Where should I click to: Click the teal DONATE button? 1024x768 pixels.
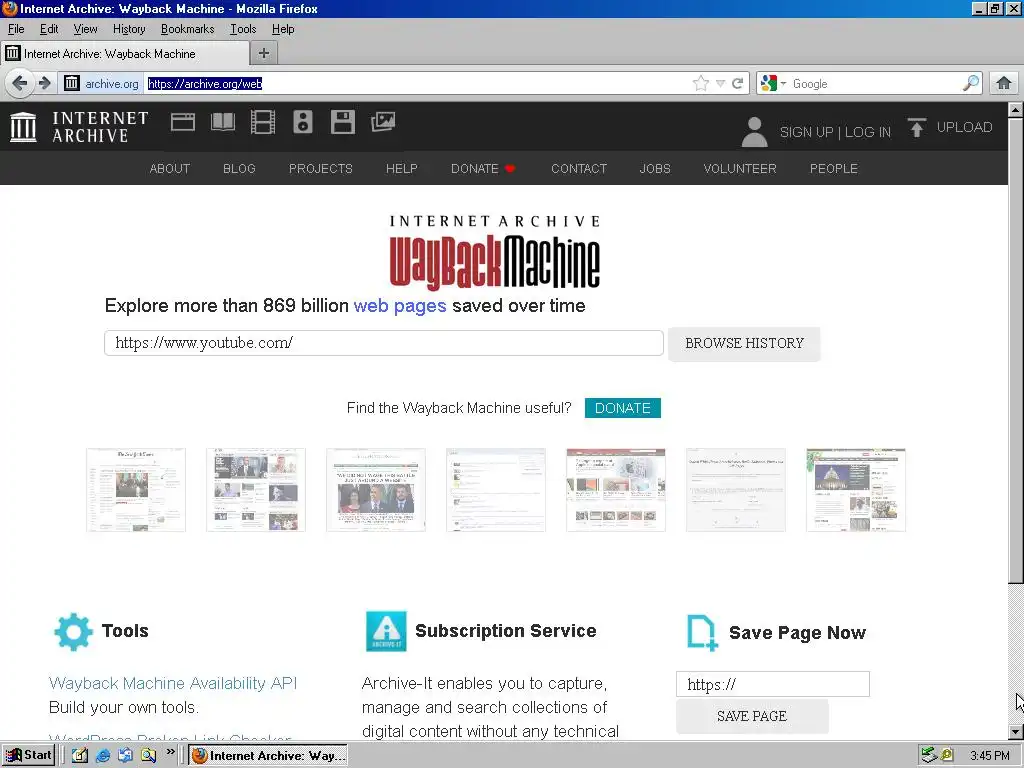622,408
